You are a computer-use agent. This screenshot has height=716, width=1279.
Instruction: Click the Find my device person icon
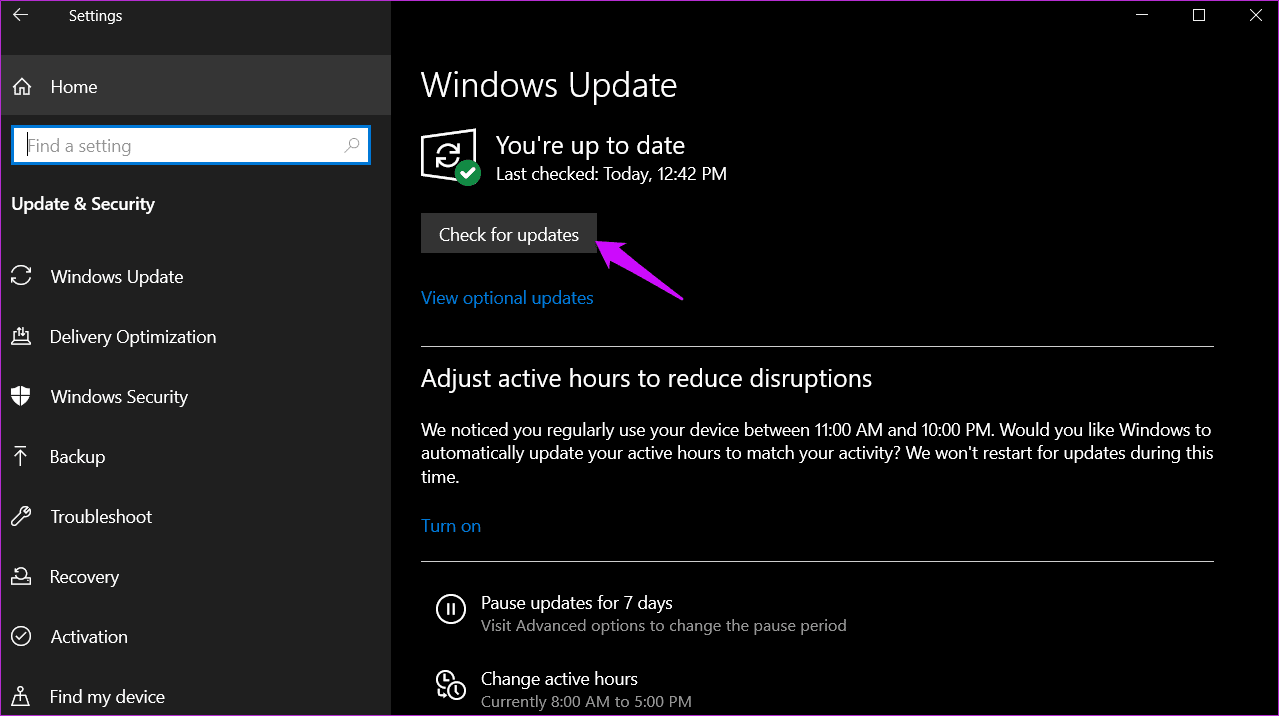pos(21,697)
